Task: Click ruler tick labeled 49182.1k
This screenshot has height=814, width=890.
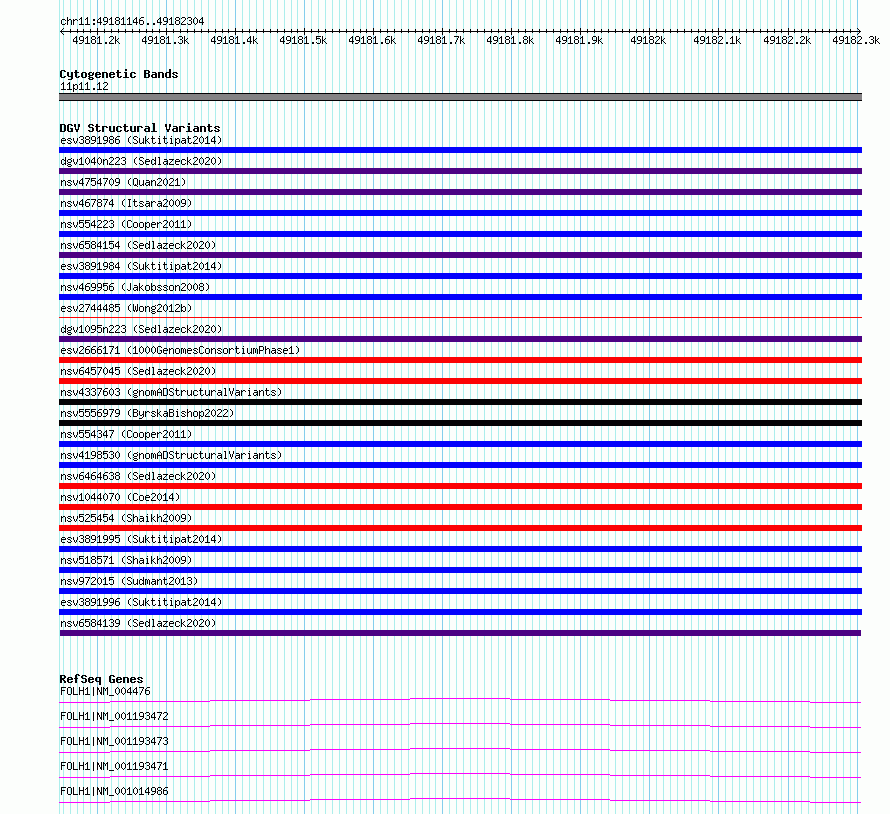Action: (717, 40)
